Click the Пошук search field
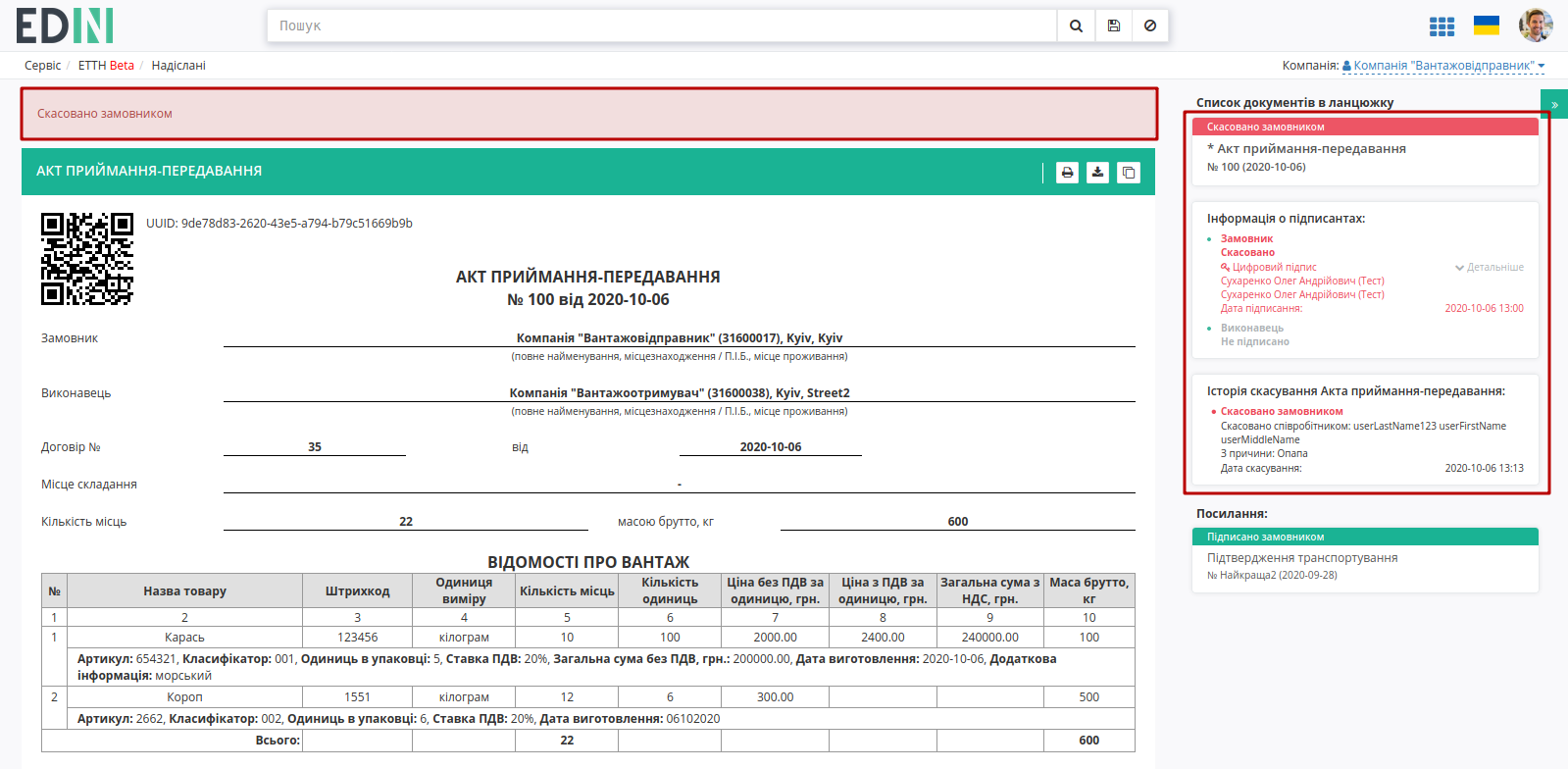 pyautogui.click(x=662, y=26)
